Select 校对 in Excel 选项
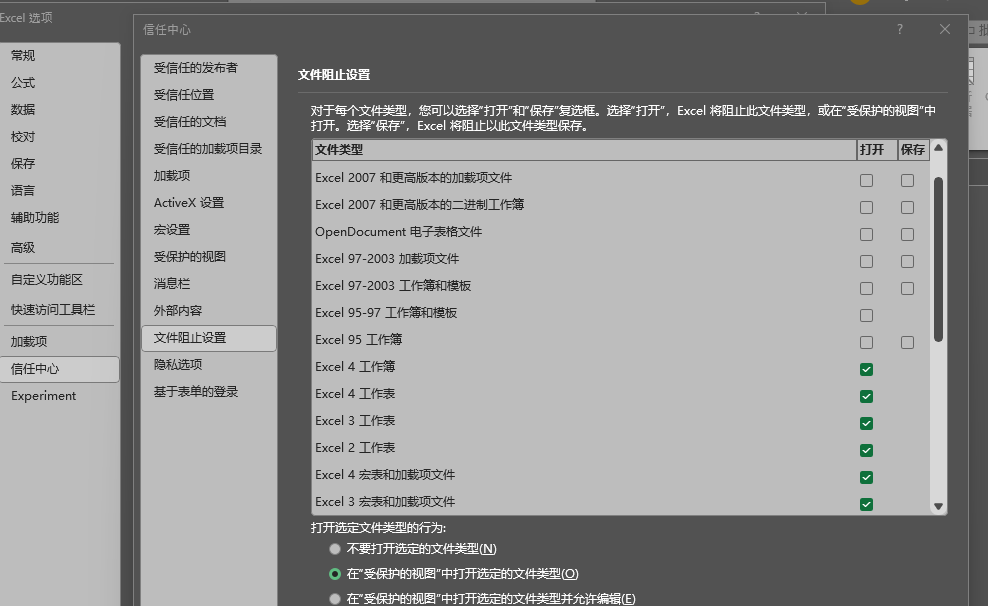 pyautogui.click(x=59, y=137)
